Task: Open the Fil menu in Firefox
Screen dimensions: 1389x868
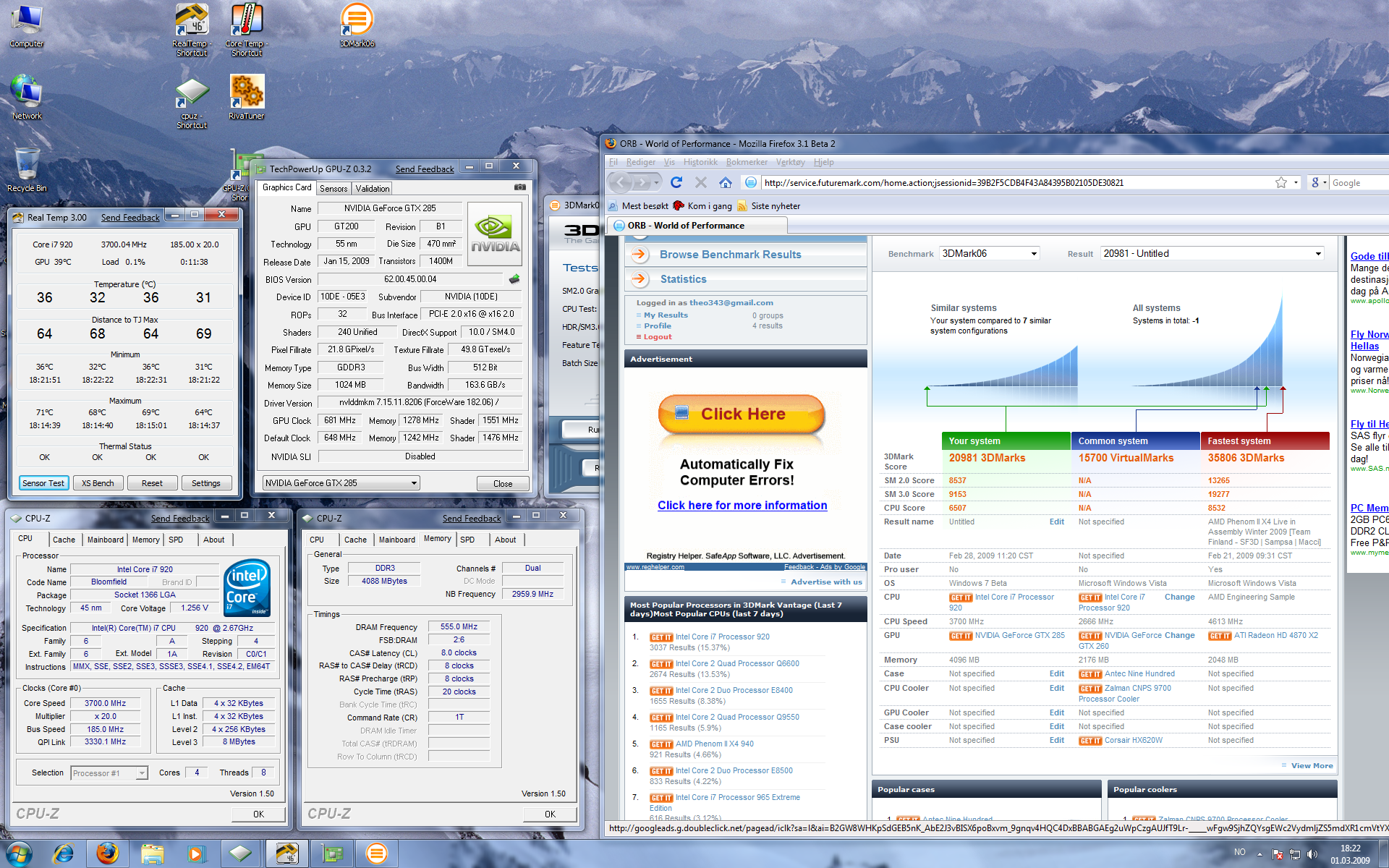Action: pyautogui.click(x=613, y=162)
